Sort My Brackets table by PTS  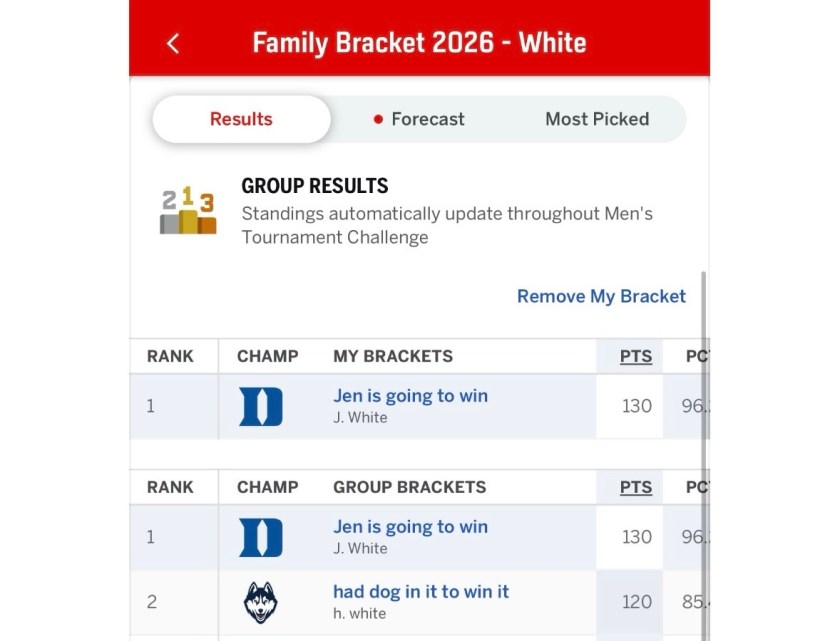pos(636,356)
